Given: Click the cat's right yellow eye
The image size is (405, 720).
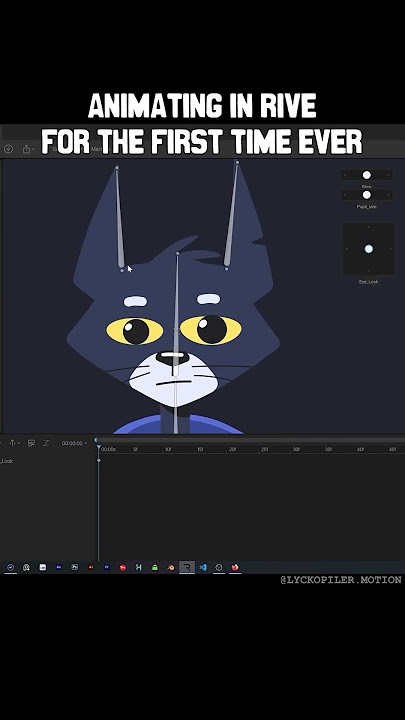Looking at the screenshot, I should (211, 329).
